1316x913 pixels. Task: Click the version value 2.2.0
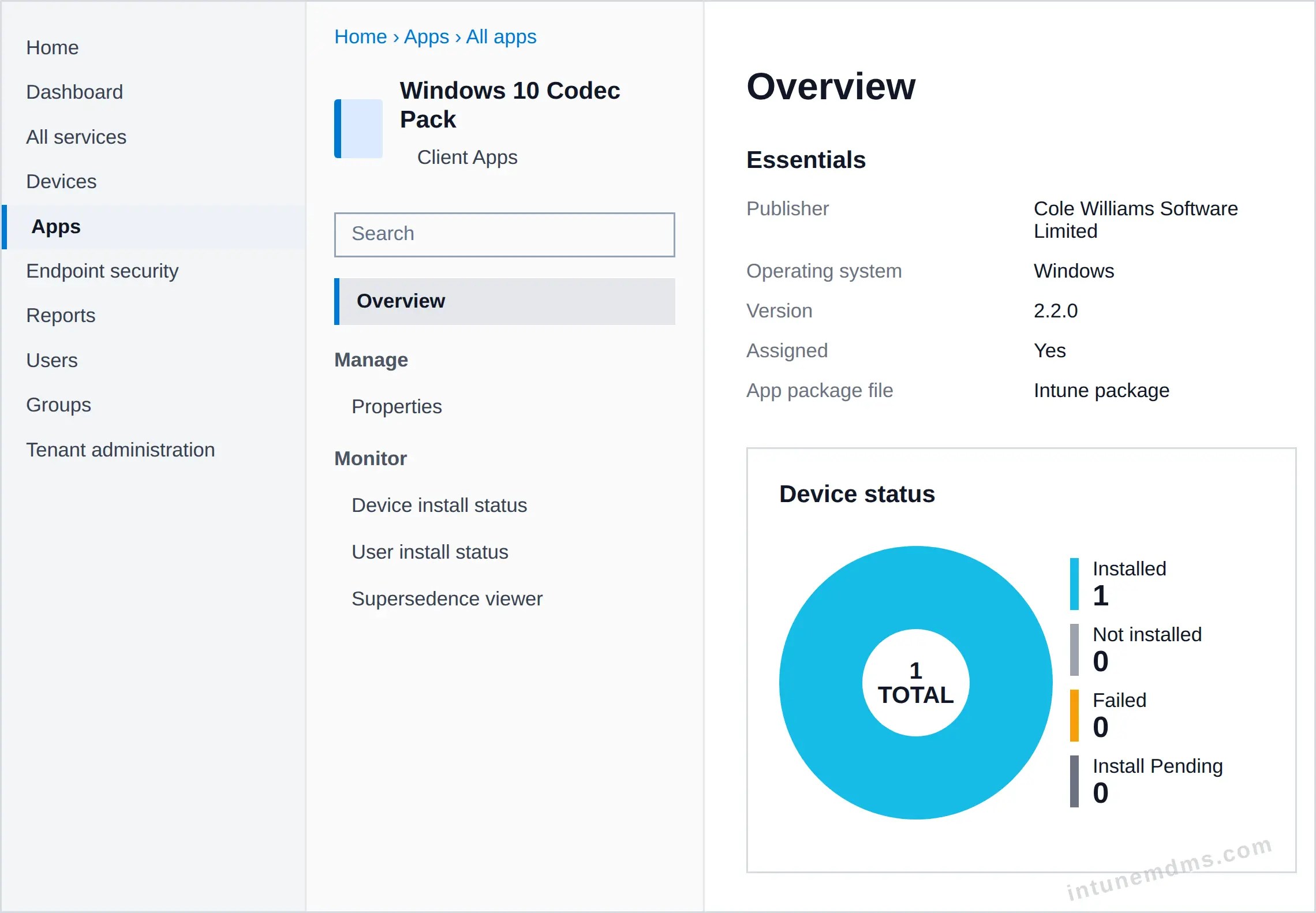point(1056,310)
